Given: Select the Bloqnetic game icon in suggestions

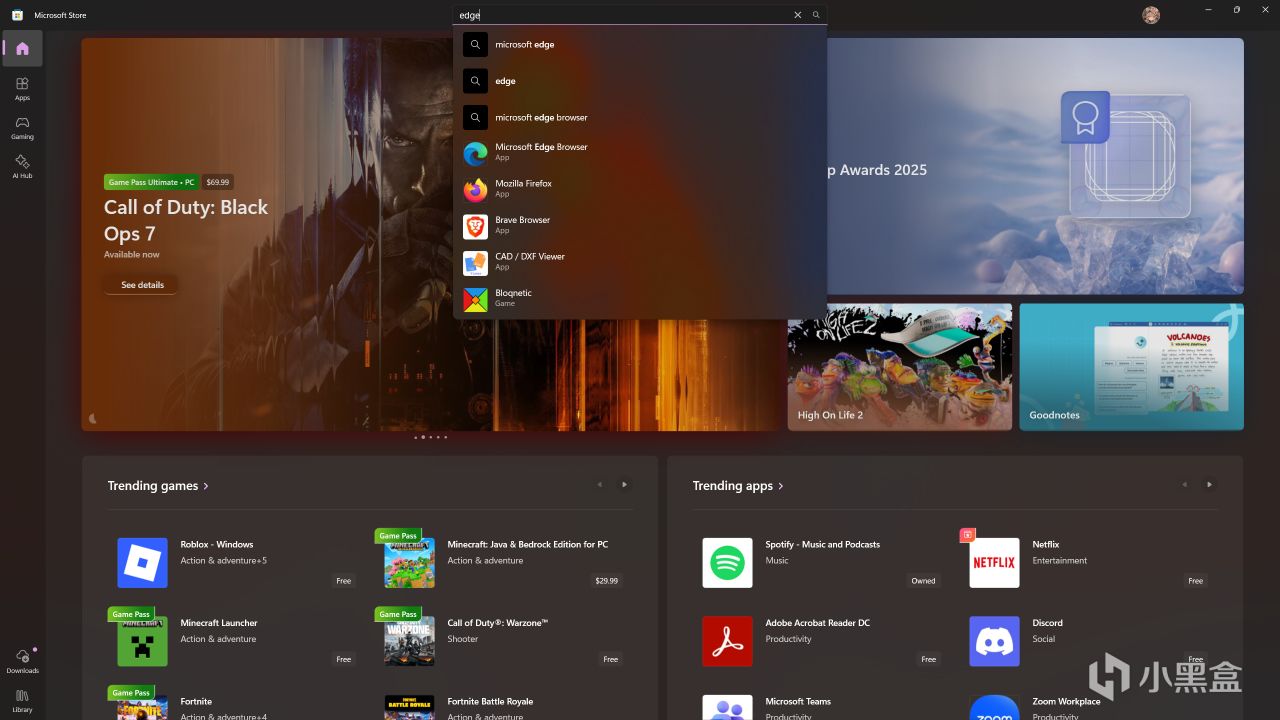Looking at the screenshot, I should (x=475, y=299).
